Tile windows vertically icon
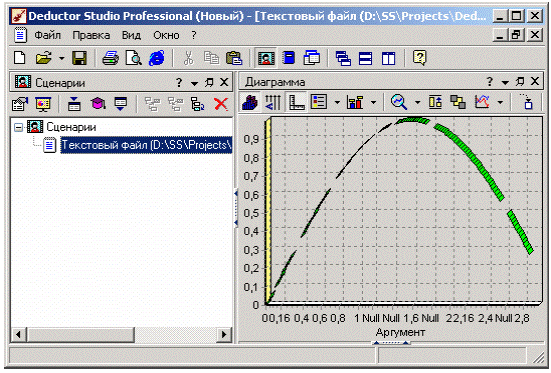Image resolution: width=551 pixels, height=373 pixels. pyautogui.click(x=388, y=58)
